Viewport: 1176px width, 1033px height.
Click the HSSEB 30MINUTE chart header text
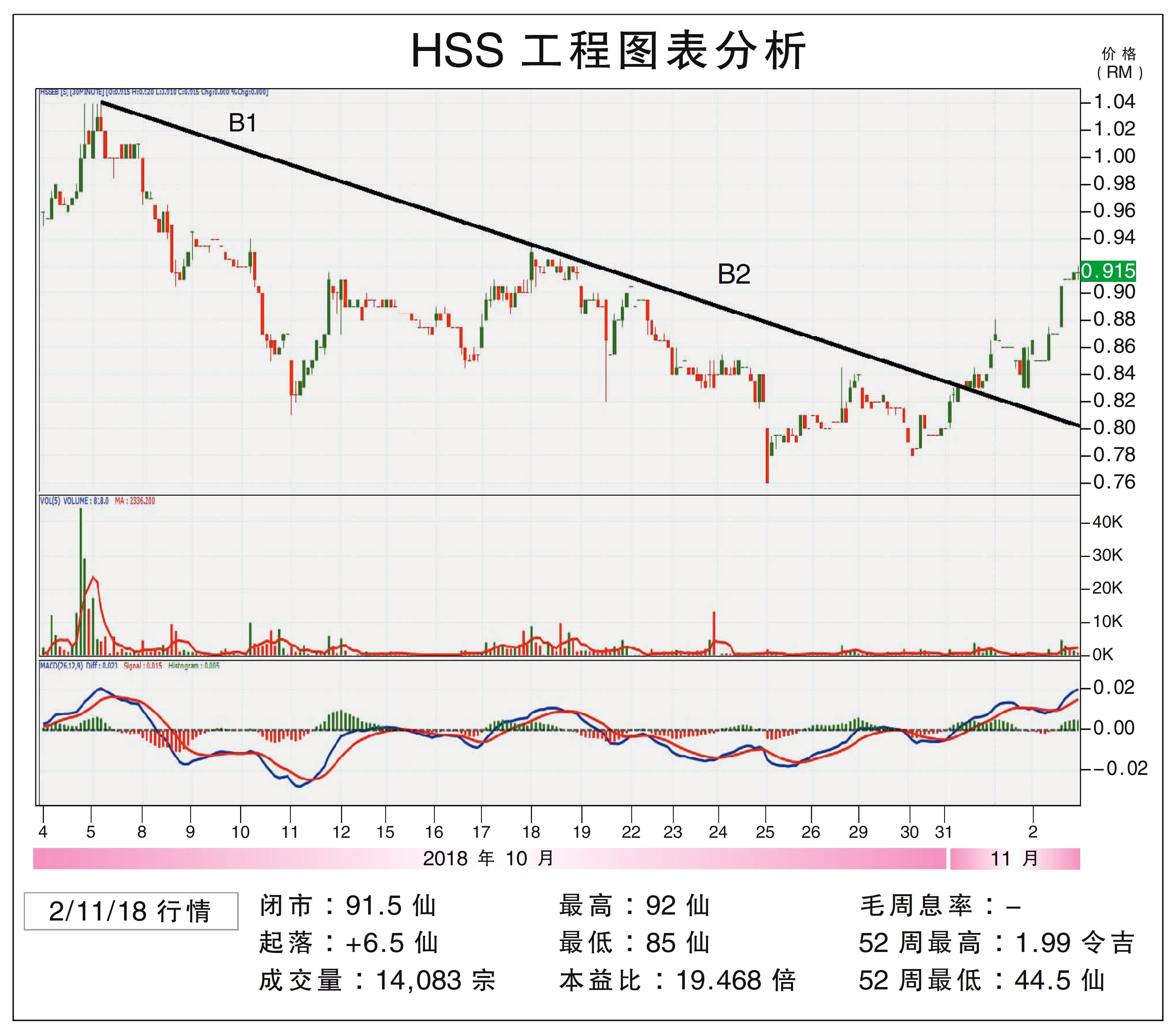154,92
